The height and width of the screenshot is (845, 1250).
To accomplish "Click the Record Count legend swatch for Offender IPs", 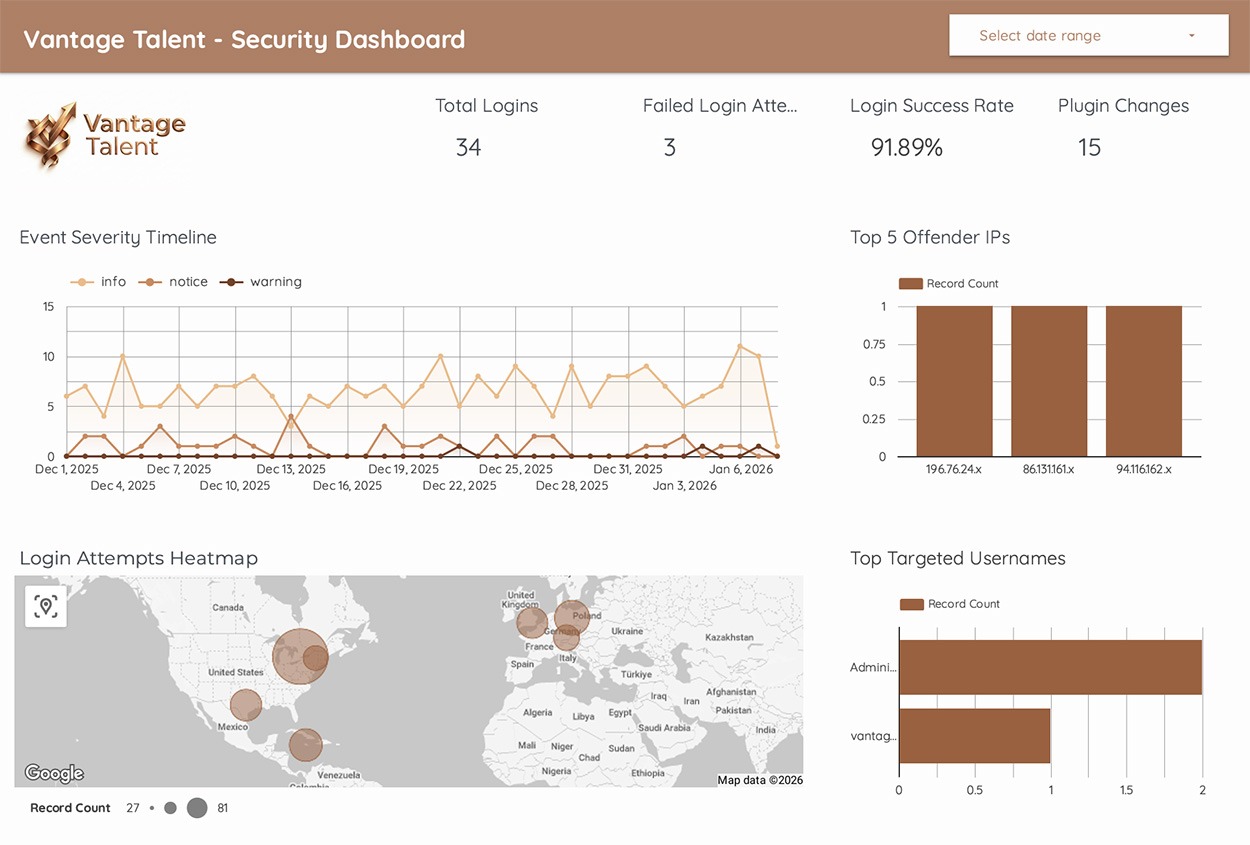I will click(x=910, y=284).
